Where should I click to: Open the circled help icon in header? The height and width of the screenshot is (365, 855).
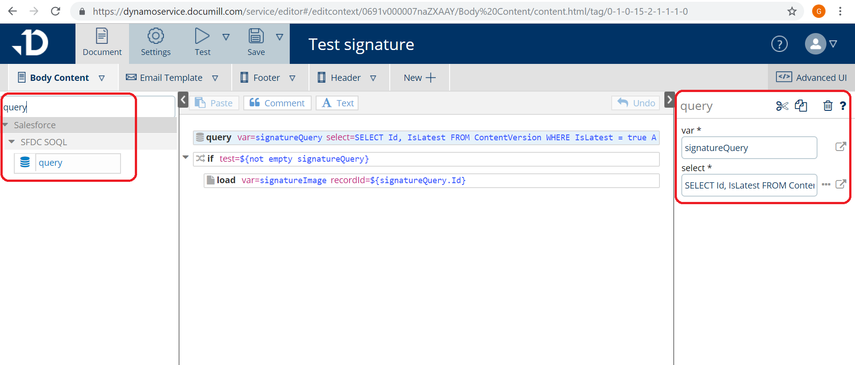pyautogui.click(x=779, y=44)
